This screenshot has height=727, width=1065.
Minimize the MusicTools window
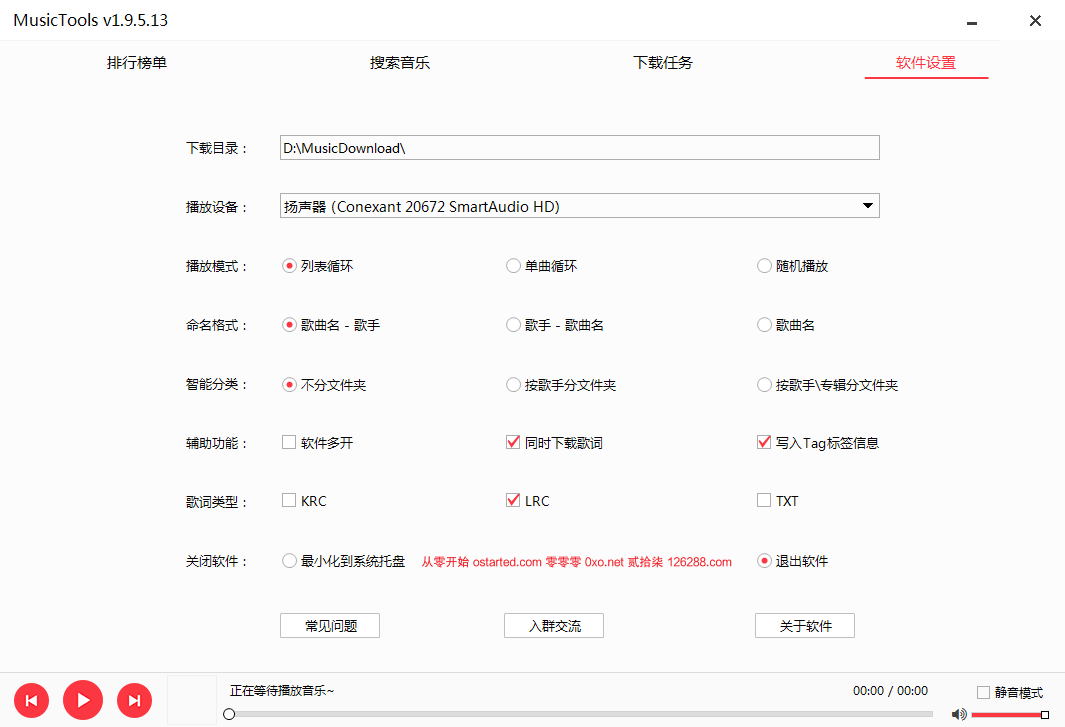tap(972, 22)
